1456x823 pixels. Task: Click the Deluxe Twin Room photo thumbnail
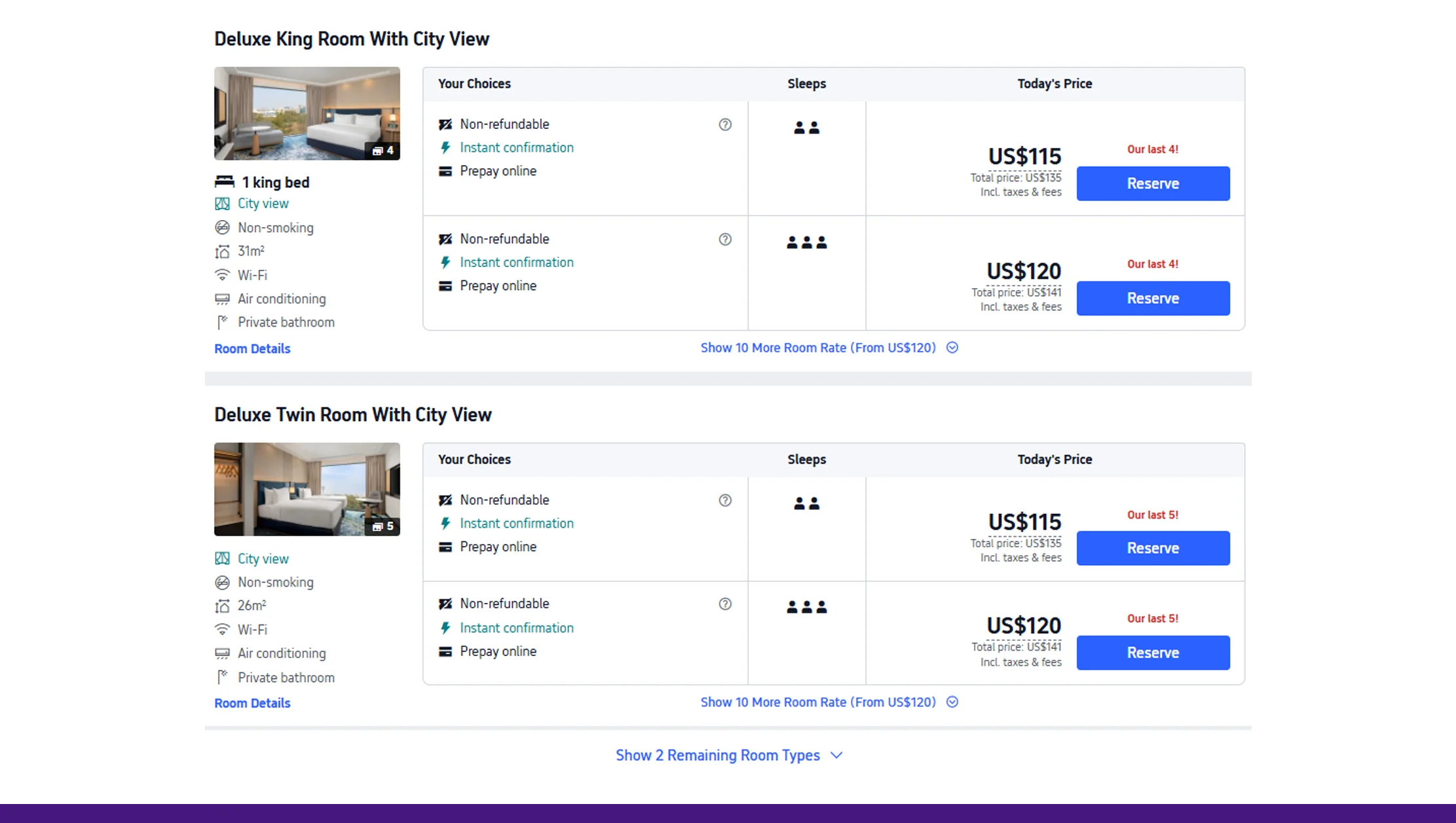(307, 489)
